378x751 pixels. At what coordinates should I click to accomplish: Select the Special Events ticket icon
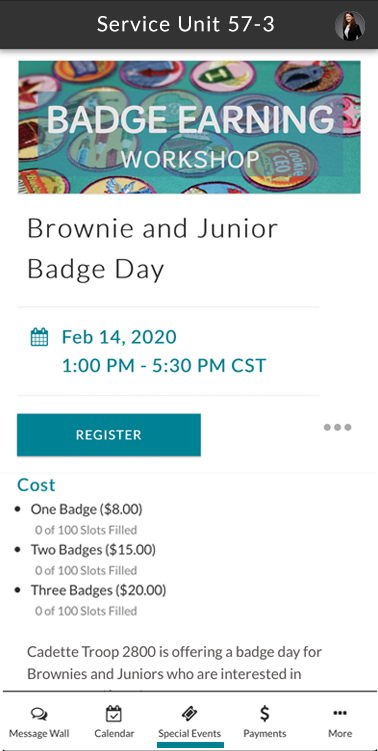pos(190,715)
